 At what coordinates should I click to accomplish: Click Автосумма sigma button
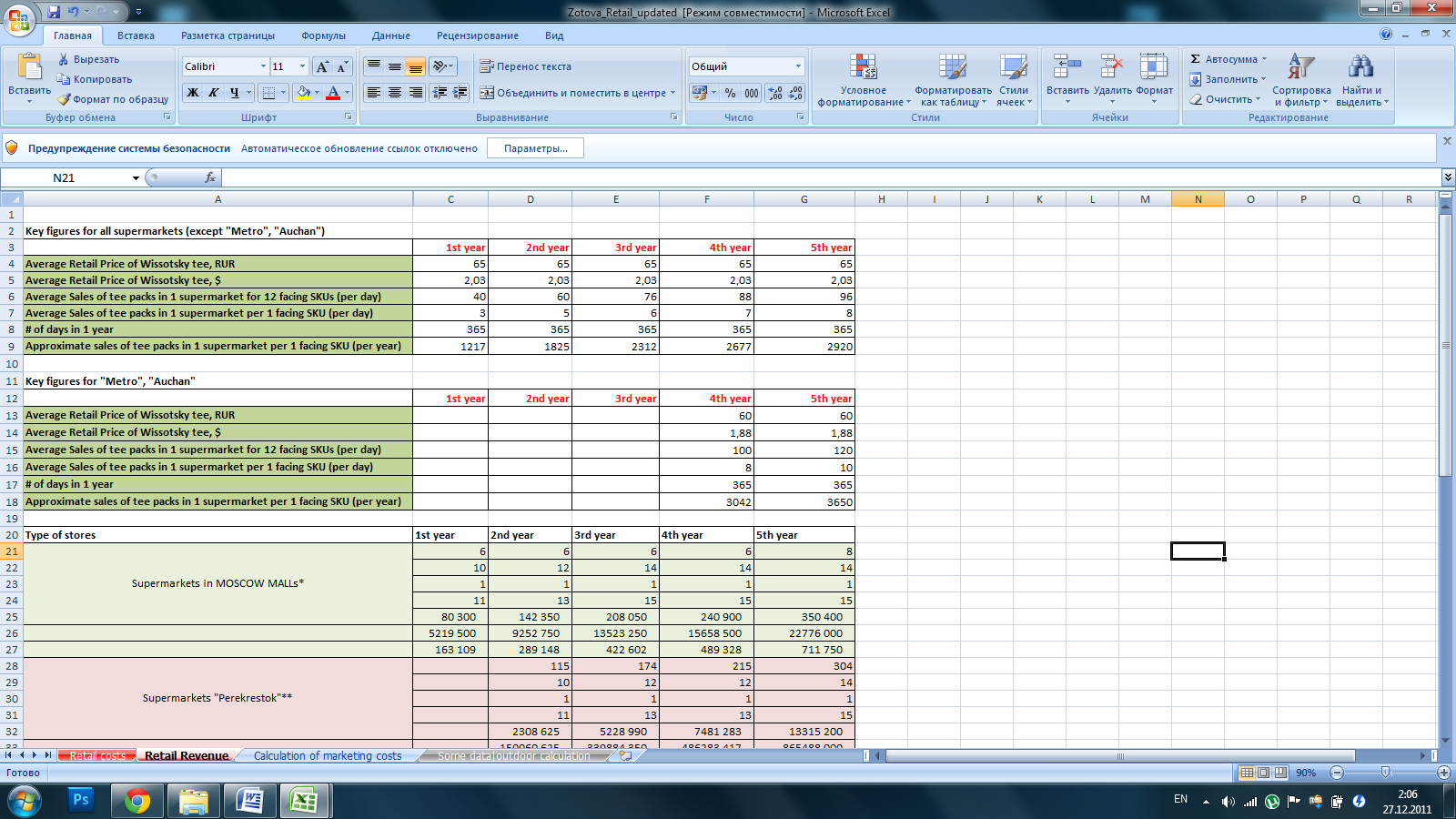[1223, 59]
